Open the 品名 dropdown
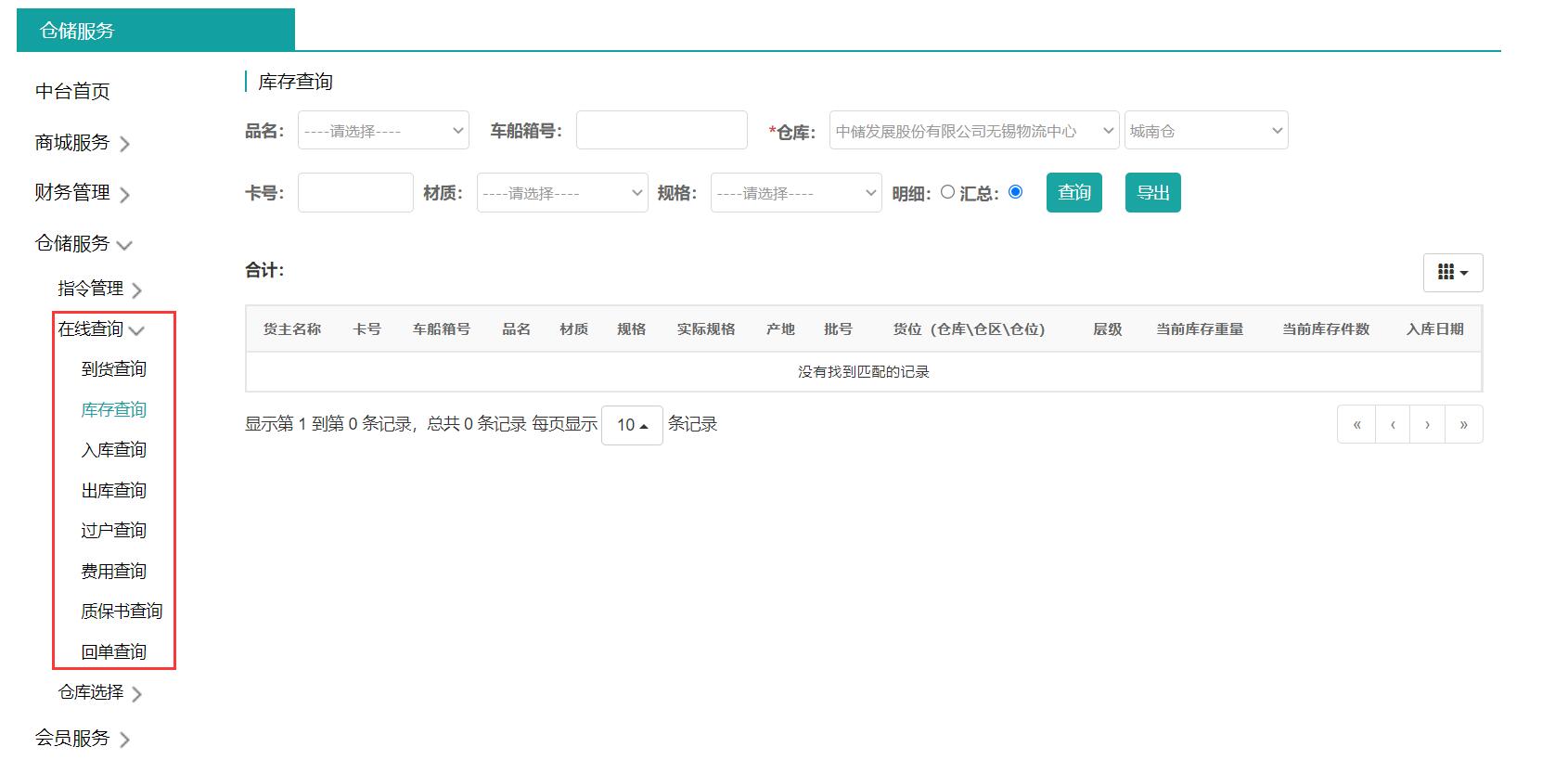Screen dimensions: 1568x760 pos(383,131)
